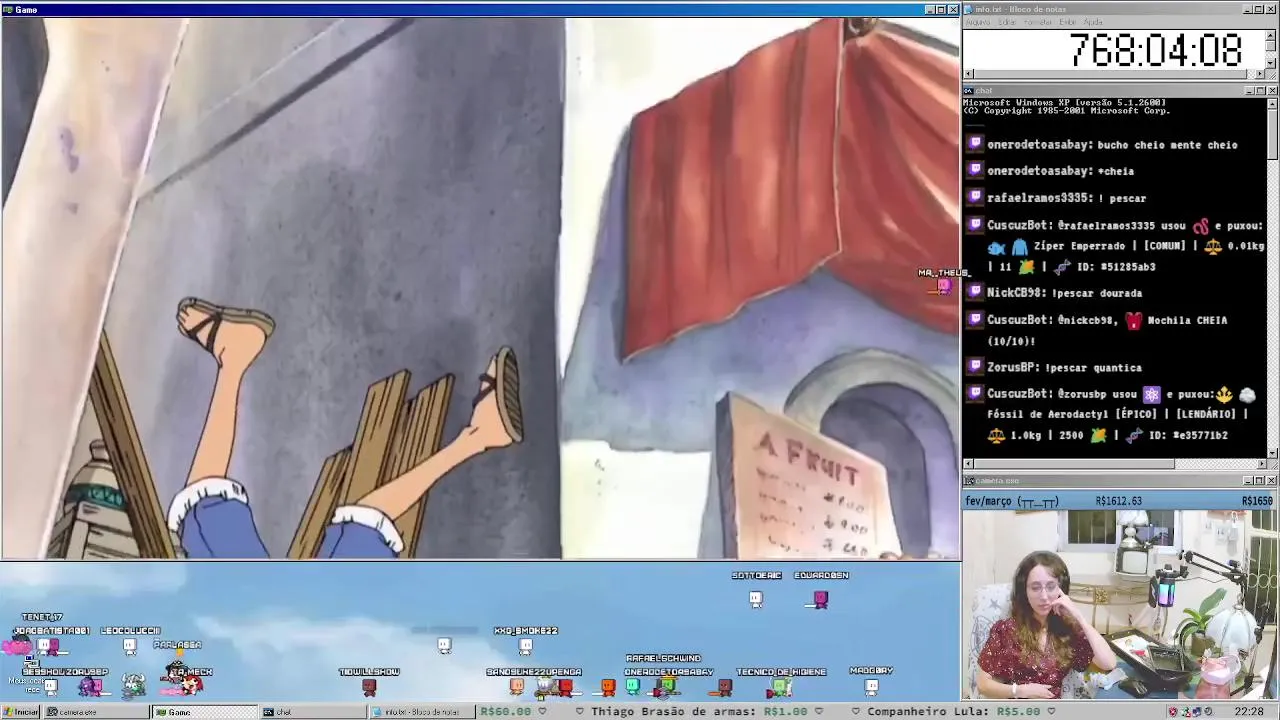Click NickCB98 username in chat
Image resolution: width=1280 pixels, height=720 pixels.
click(1016, 293)
